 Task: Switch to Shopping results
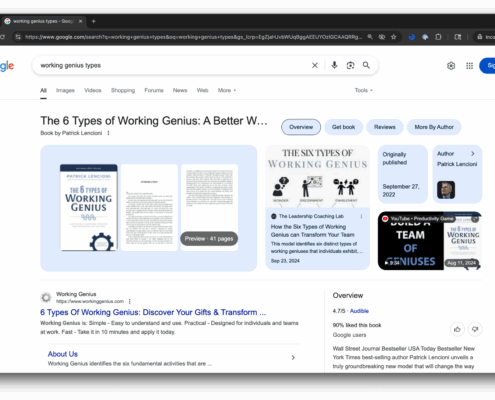tap(123, 90)
